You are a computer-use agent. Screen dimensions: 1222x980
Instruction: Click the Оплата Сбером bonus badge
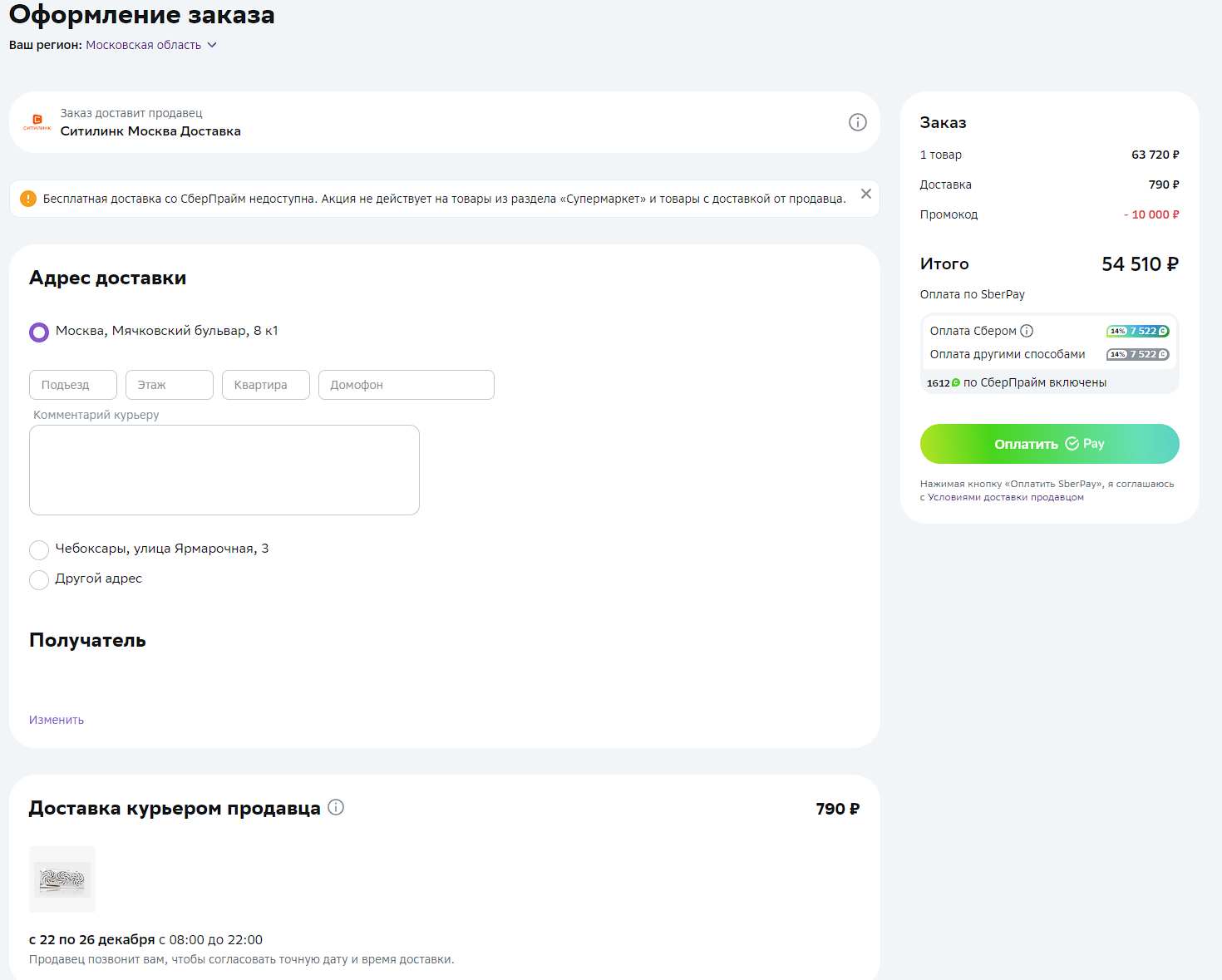coord(1137,331)
